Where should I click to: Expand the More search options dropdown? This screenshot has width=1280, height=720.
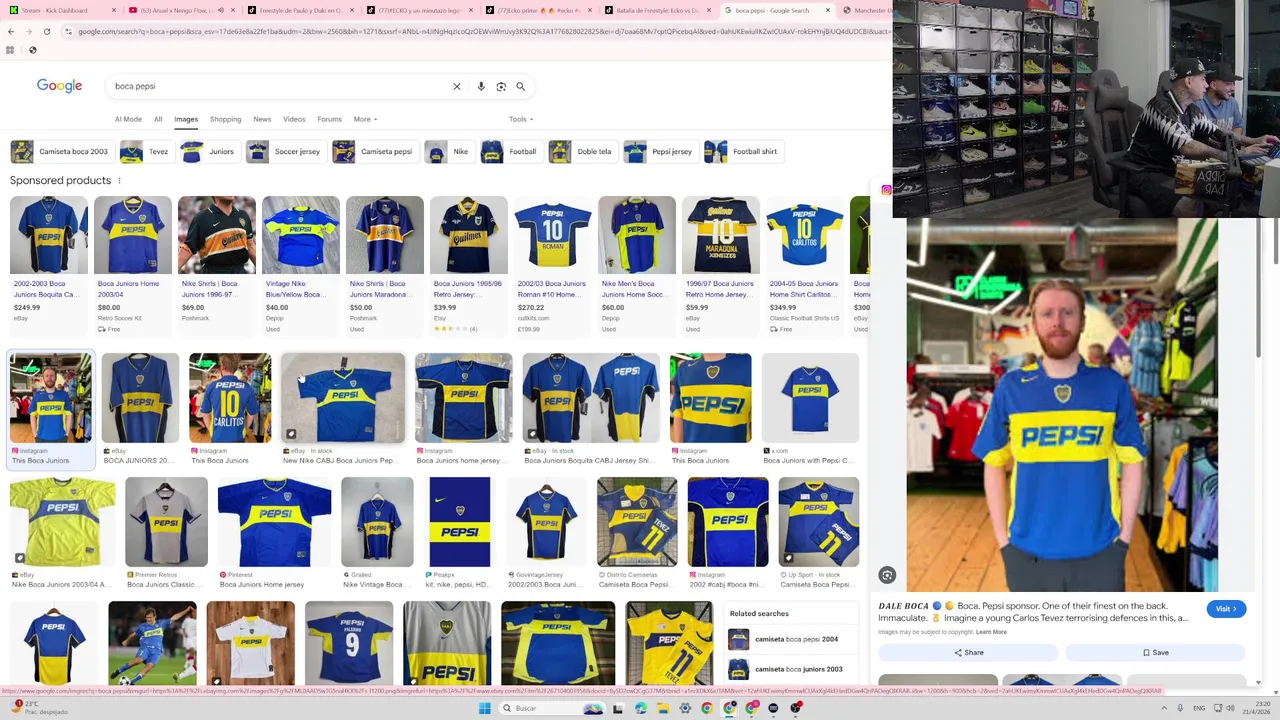(x=365, y=119)
